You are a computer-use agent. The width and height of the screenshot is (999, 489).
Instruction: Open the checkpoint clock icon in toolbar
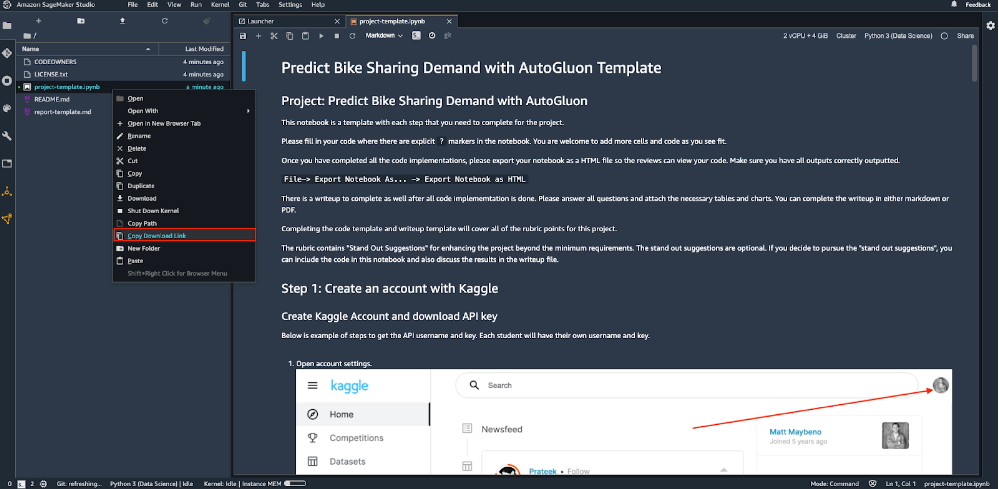tap(432, 36)
